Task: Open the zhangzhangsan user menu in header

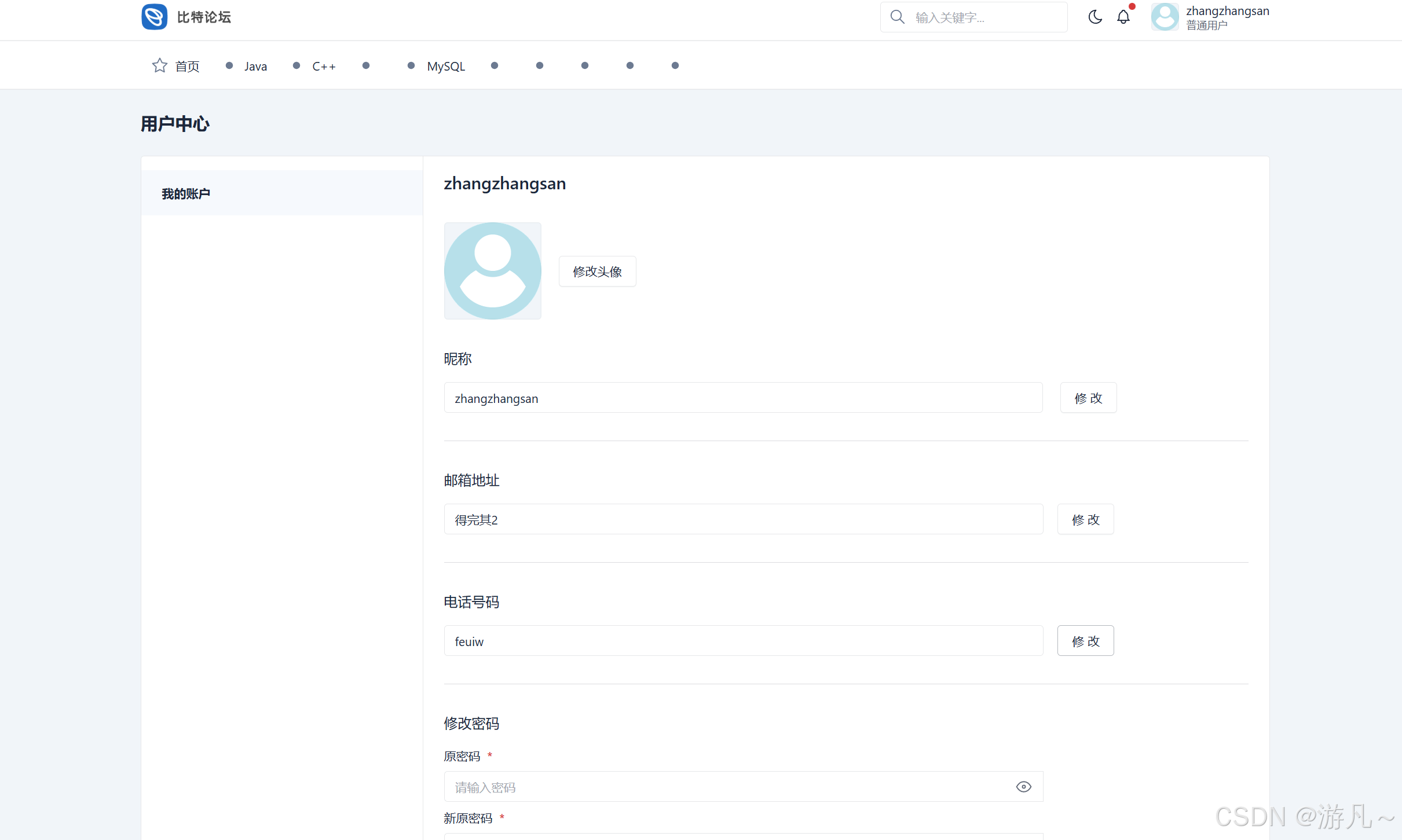Action: point(1227,12)
